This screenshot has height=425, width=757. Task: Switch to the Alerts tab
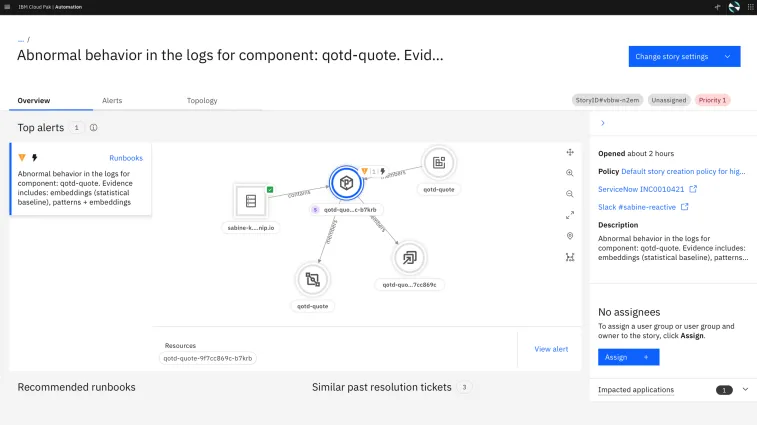tap(112, 101)
